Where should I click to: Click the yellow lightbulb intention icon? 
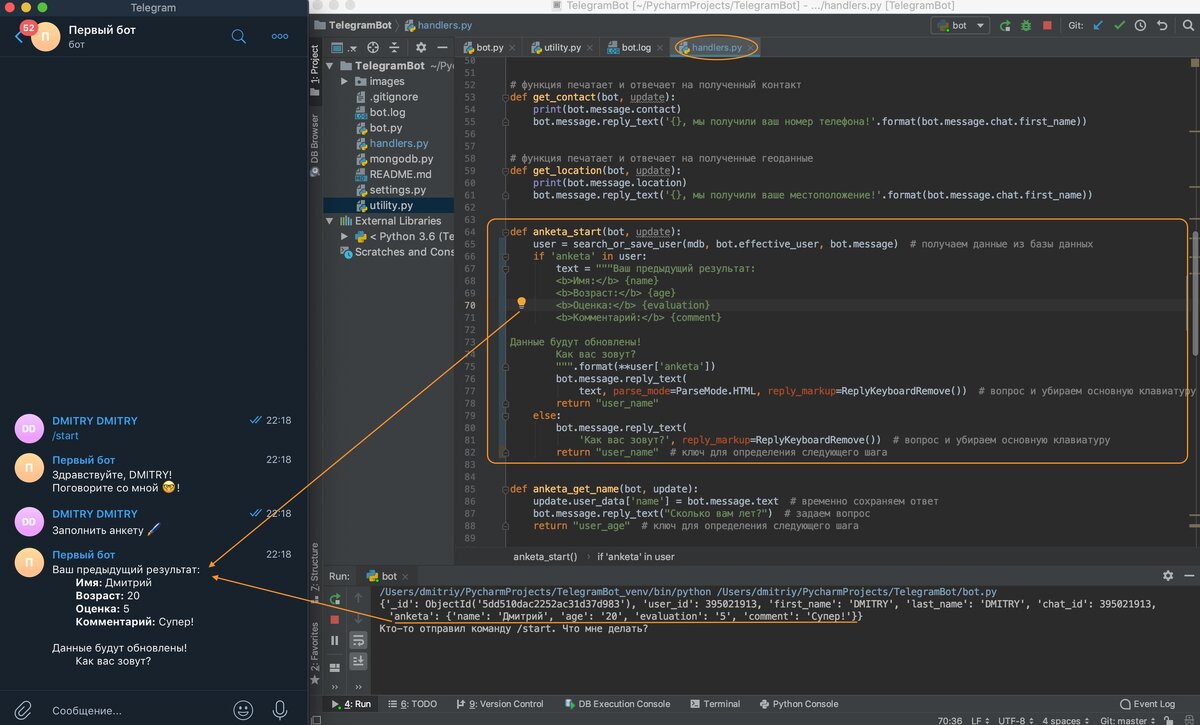(521, 303)
